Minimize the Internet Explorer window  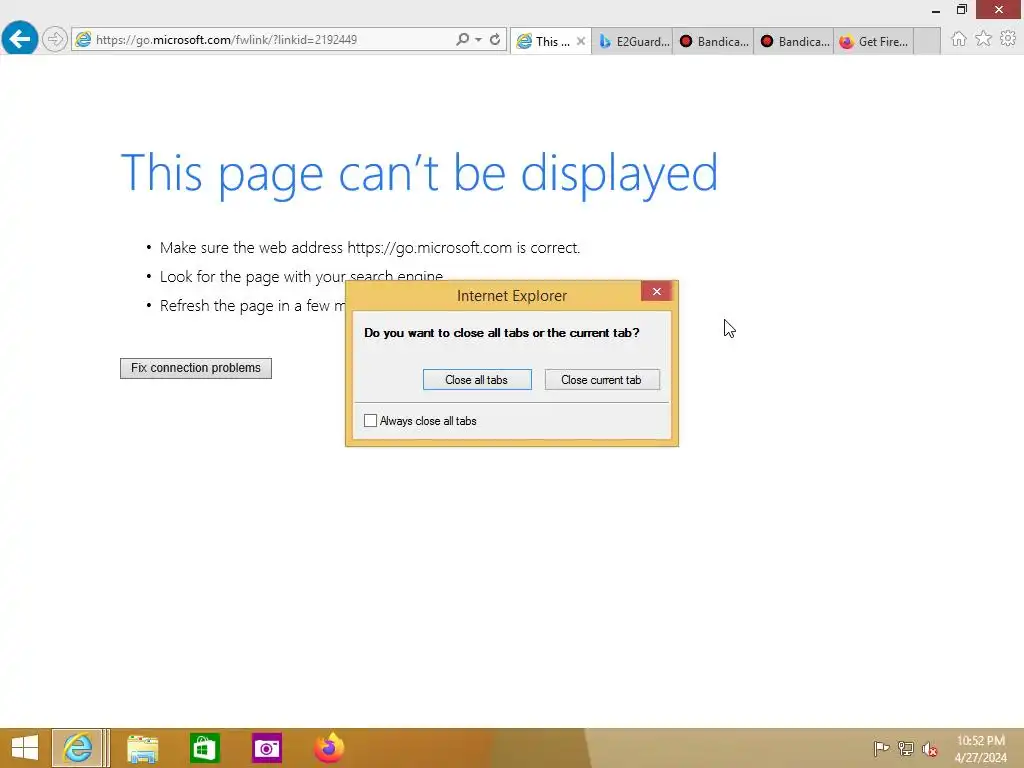pyautogui.click(x=936, y=10)
